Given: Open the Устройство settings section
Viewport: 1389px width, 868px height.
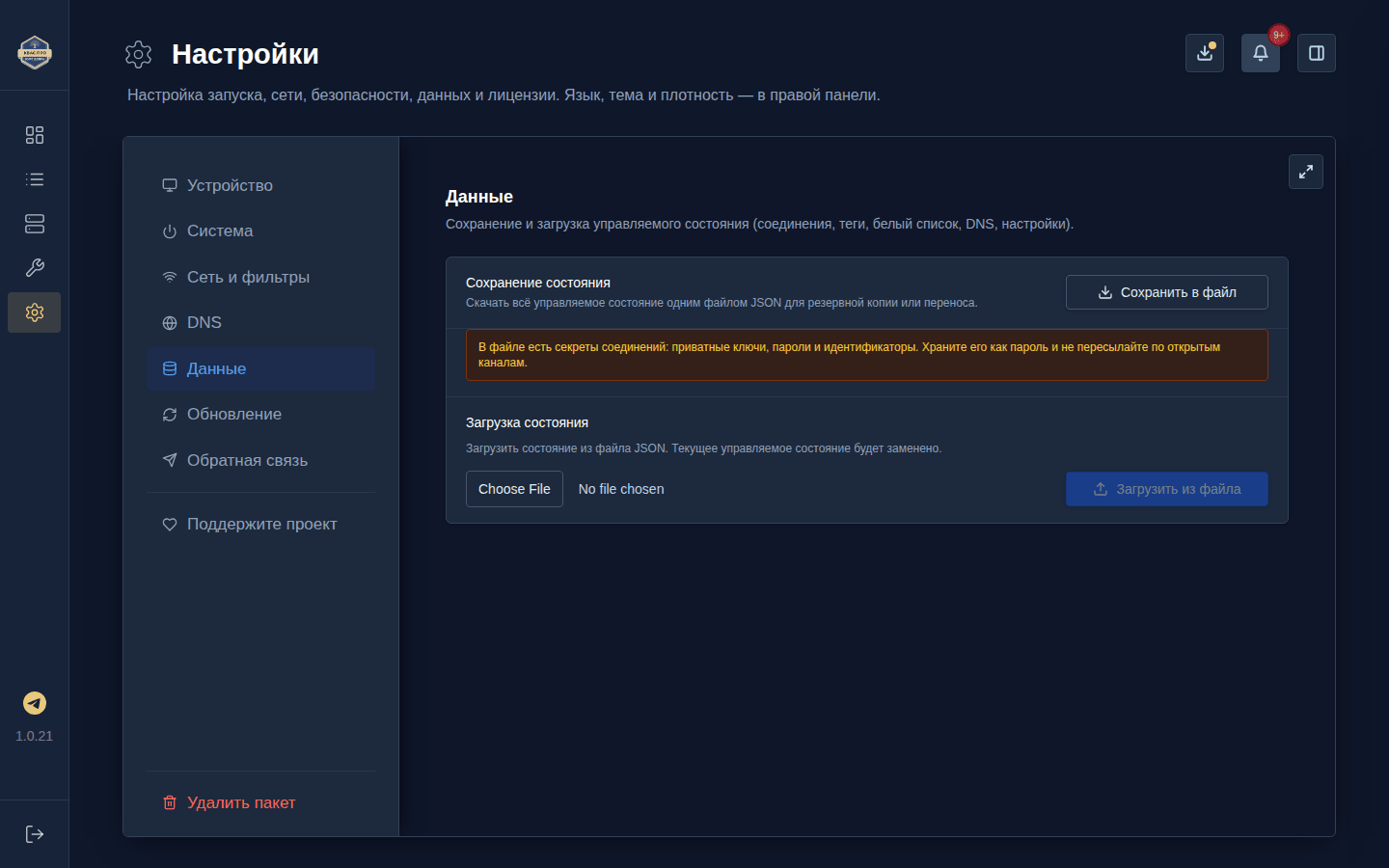Looking at the screenshot, I should (x=260, y=185).
